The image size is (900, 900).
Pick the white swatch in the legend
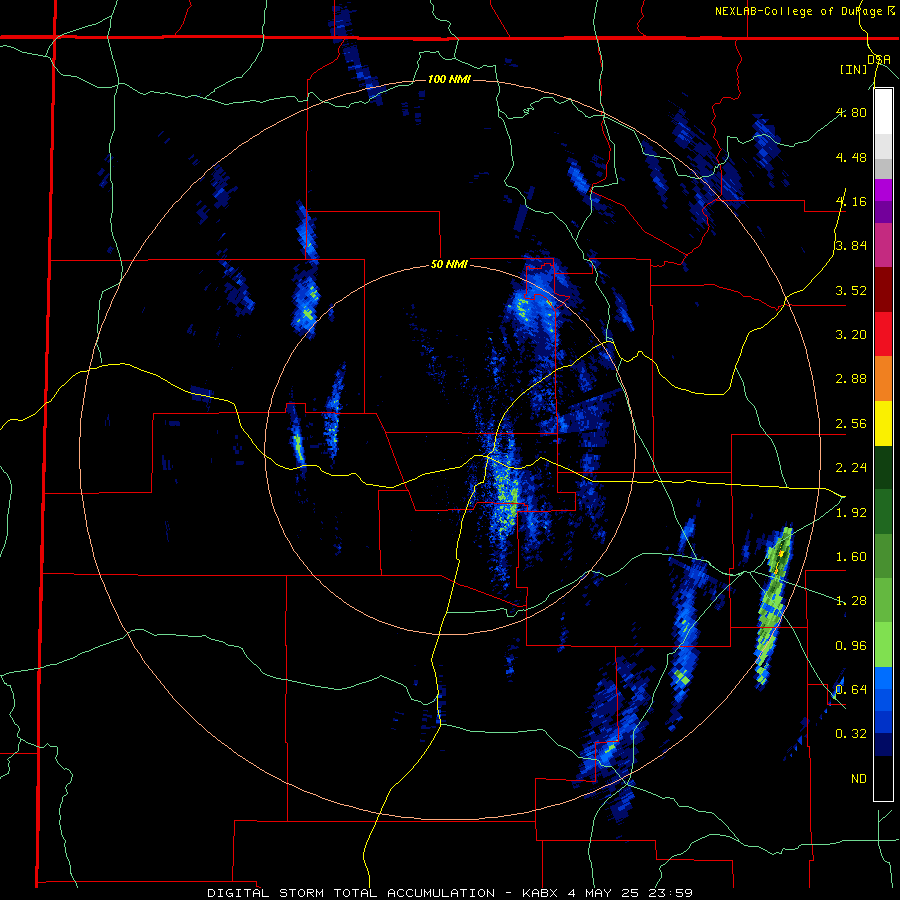click(883, 111)
